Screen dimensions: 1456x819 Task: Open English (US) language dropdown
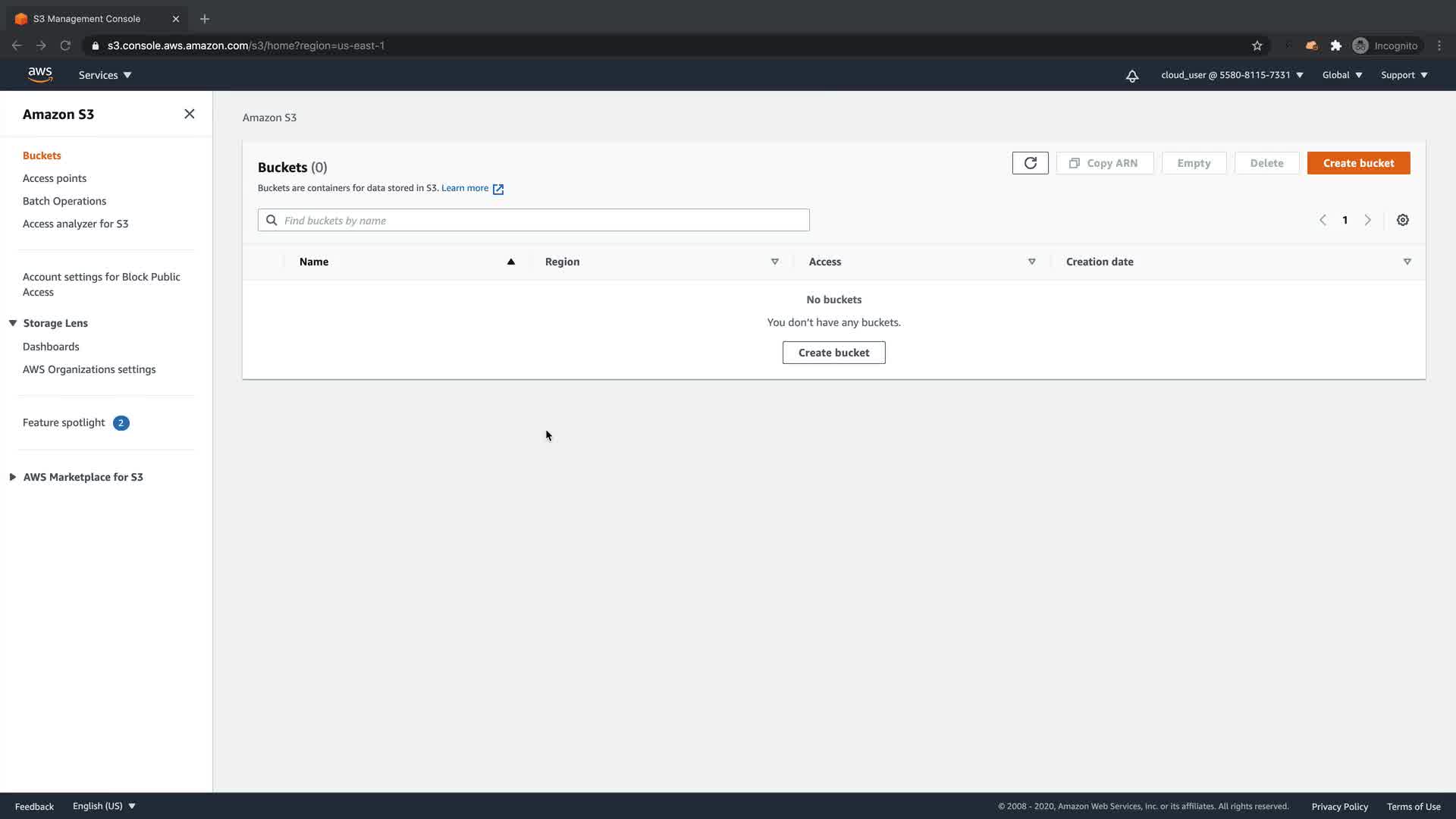click(104, 806)
